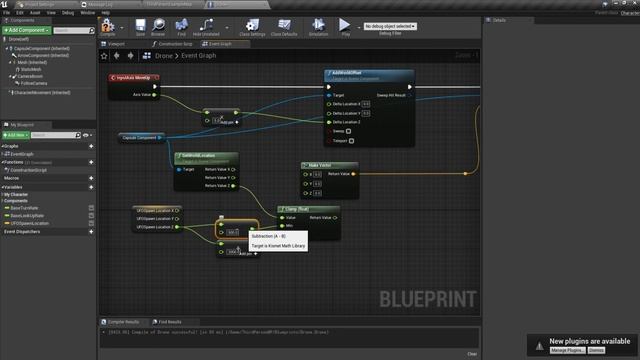
Task: Add a new function with Functions plus icon
Action: tap(91, 162)
